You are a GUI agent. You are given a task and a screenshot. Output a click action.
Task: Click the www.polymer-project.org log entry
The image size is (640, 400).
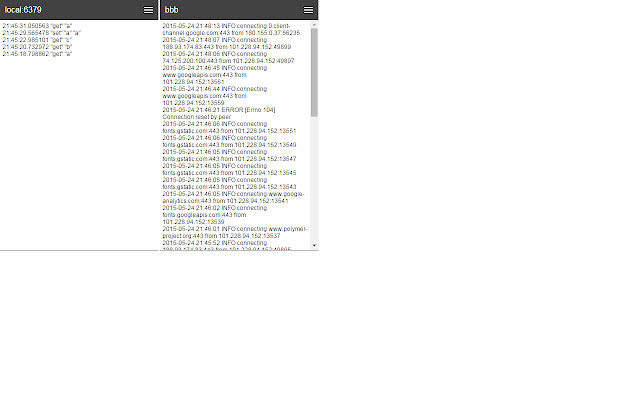(235, 232)
